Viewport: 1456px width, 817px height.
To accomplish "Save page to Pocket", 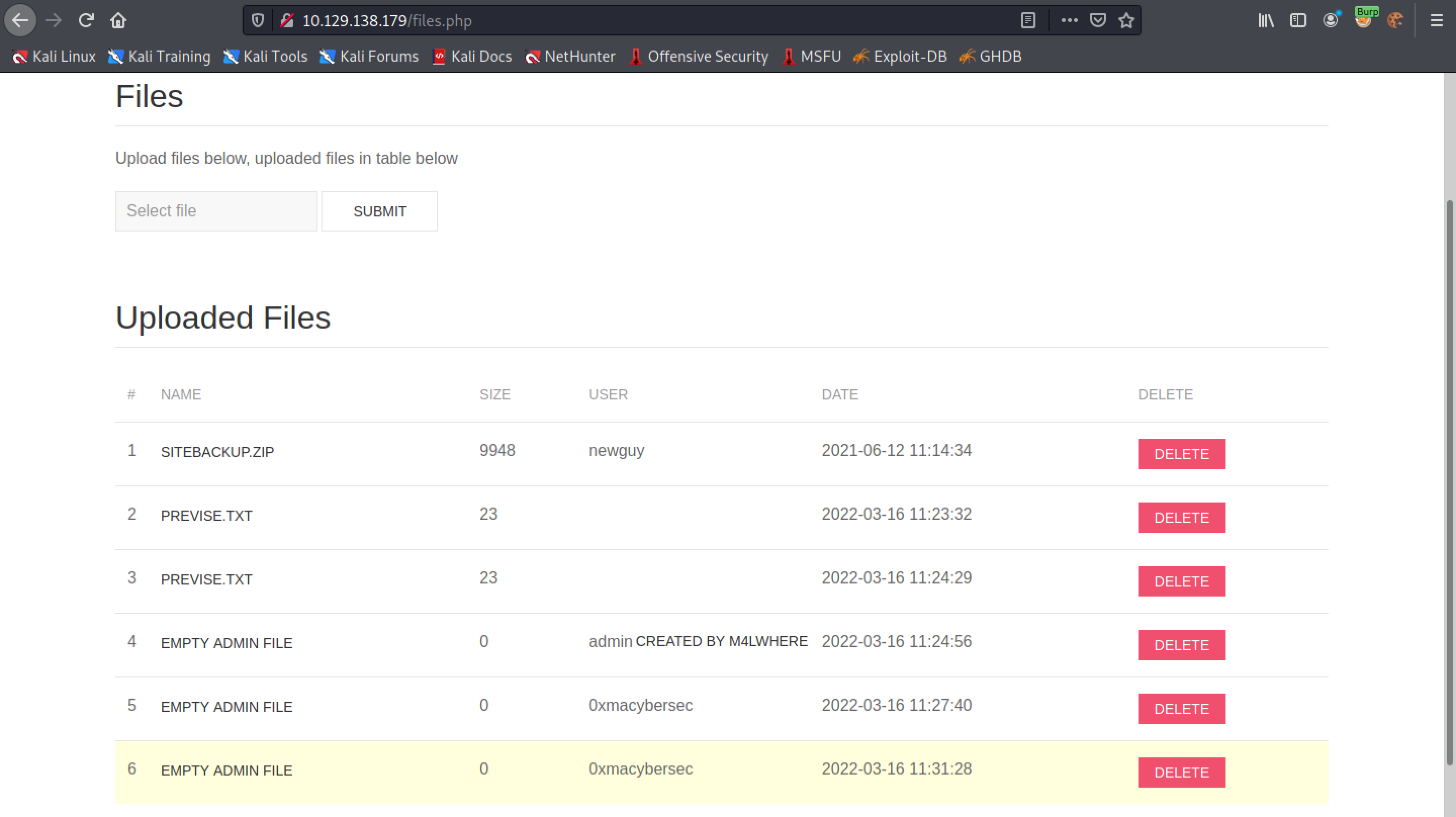I will [1098, 21].
